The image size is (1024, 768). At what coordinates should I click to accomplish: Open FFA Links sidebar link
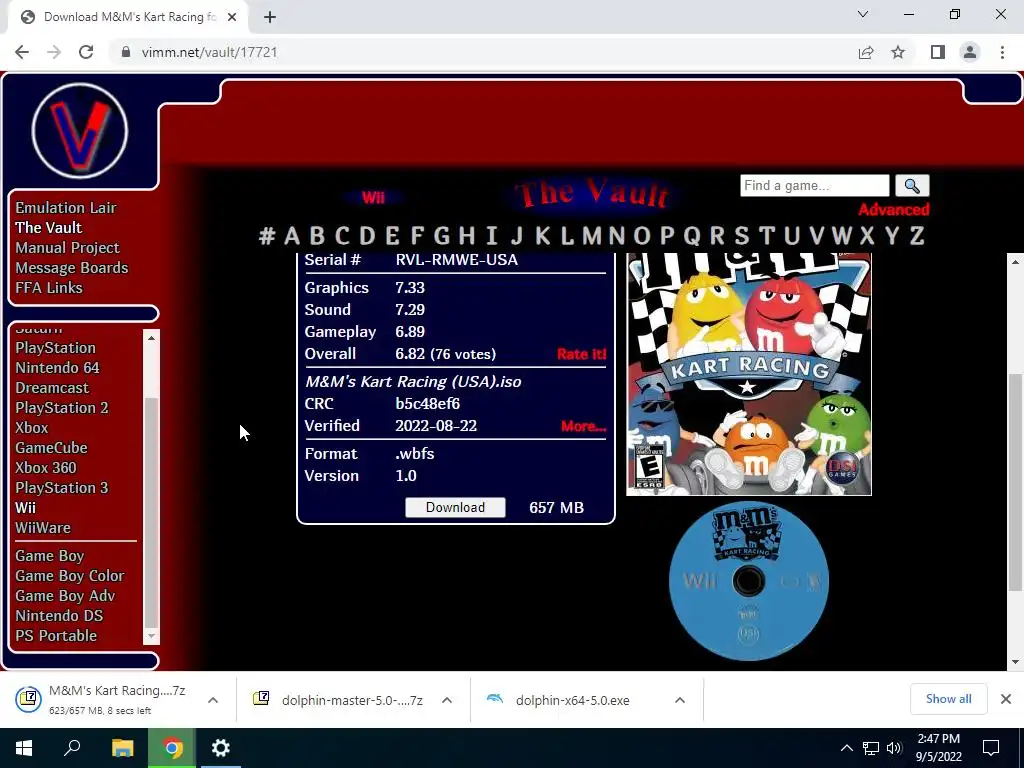(x=49, y=288)
